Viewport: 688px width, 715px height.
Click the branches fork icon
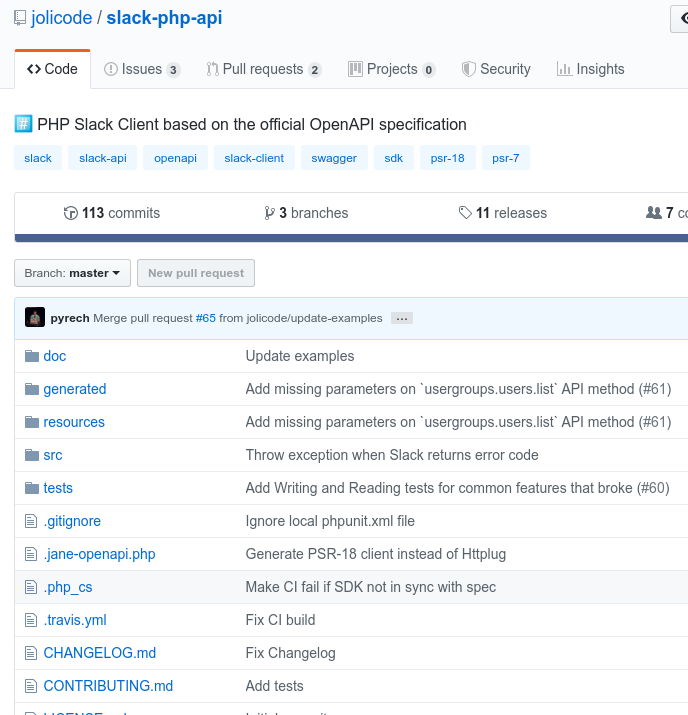[x=269, y=213]
